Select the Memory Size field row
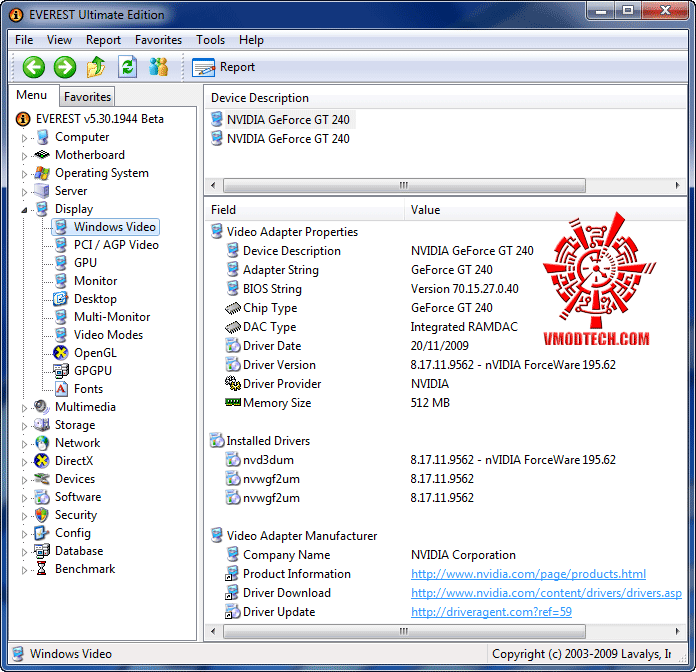 [x=337, y=403]
